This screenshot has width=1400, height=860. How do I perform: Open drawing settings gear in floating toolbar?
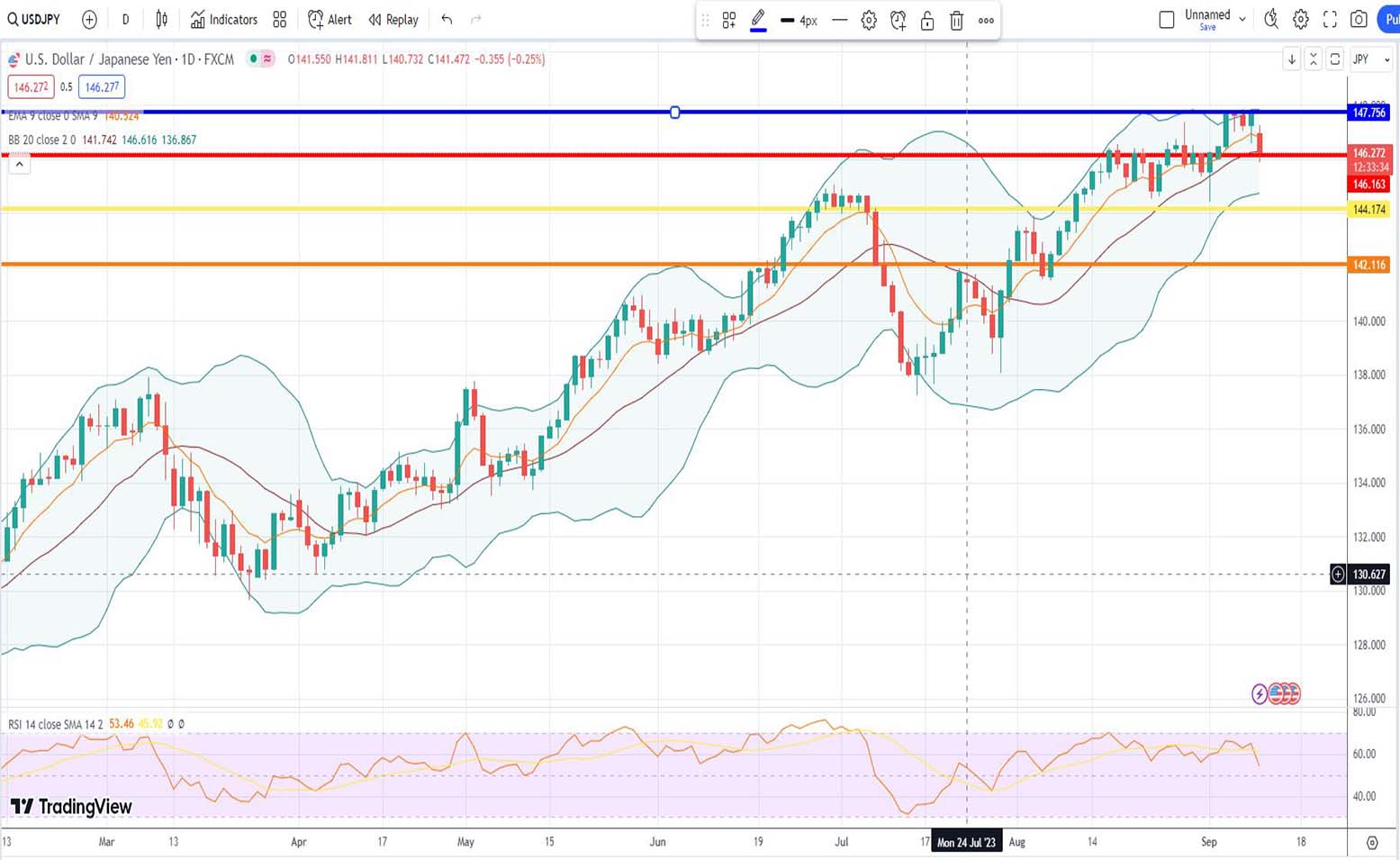[x=869, y=20]
